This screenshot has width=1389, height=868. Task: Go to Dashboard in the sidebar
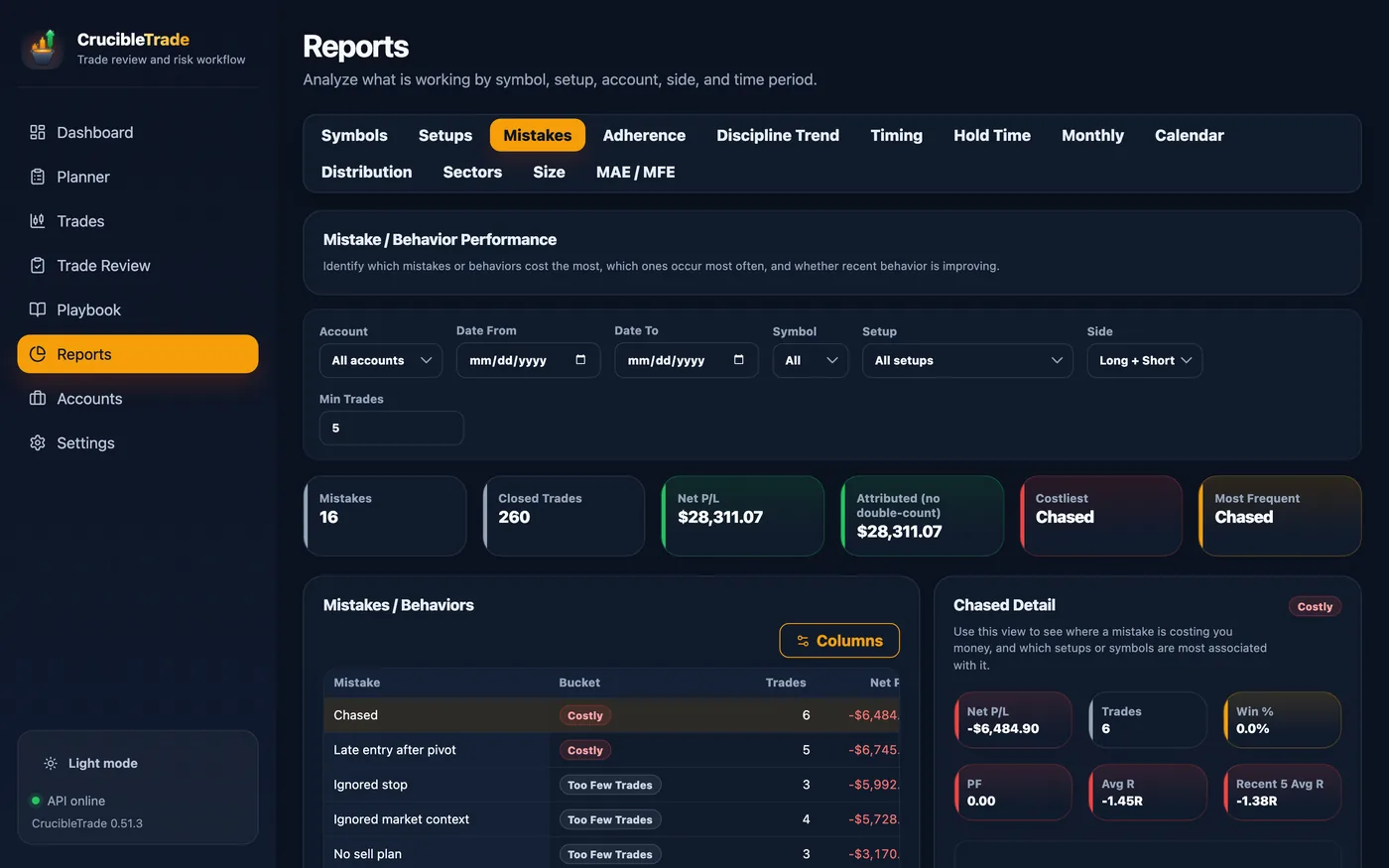pos(138,132)
